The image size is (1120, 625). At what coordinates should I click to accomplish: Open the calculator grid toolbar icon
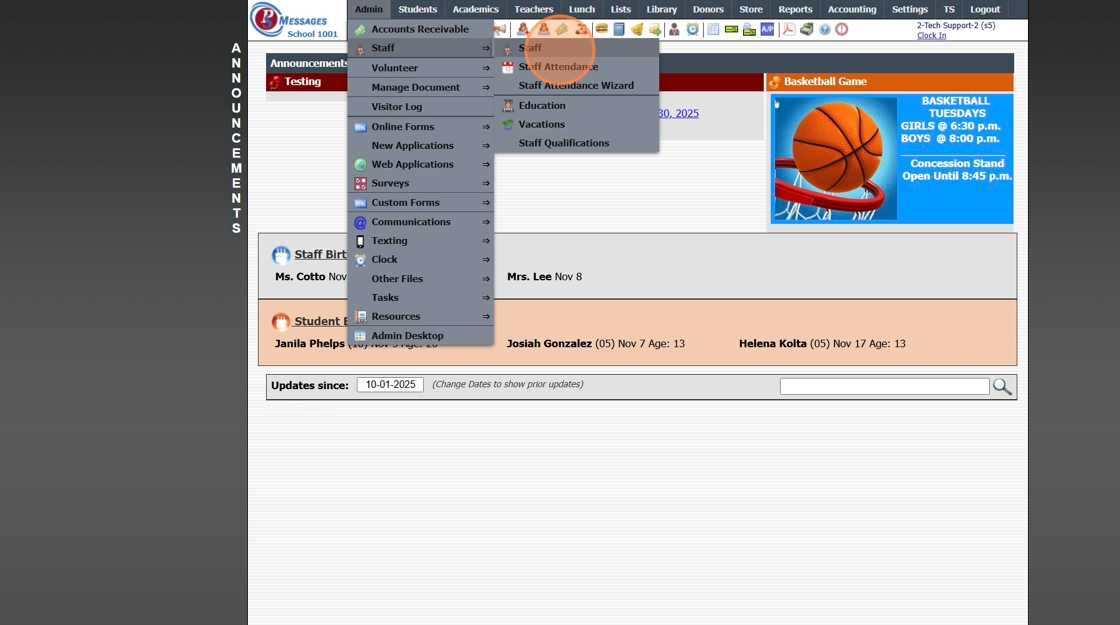coord(714,29)
